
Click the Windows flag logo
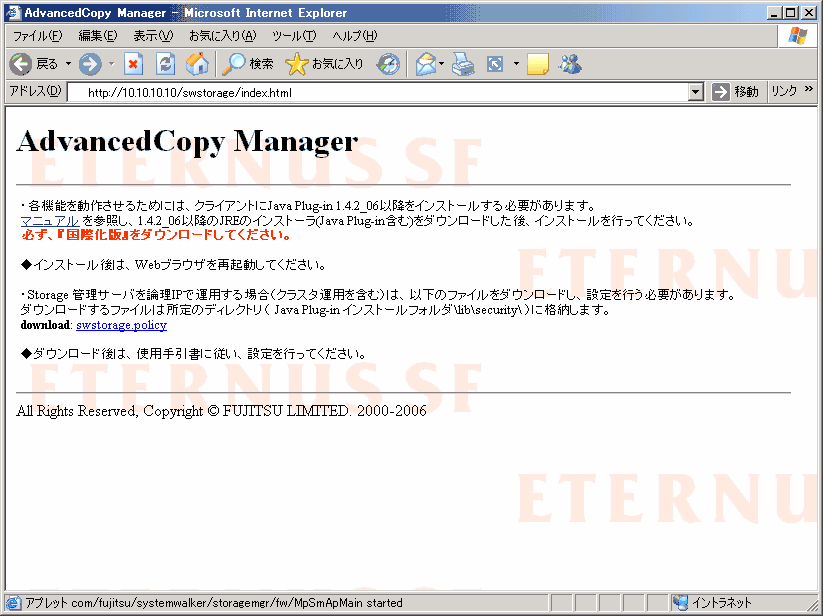click(797, 36)
